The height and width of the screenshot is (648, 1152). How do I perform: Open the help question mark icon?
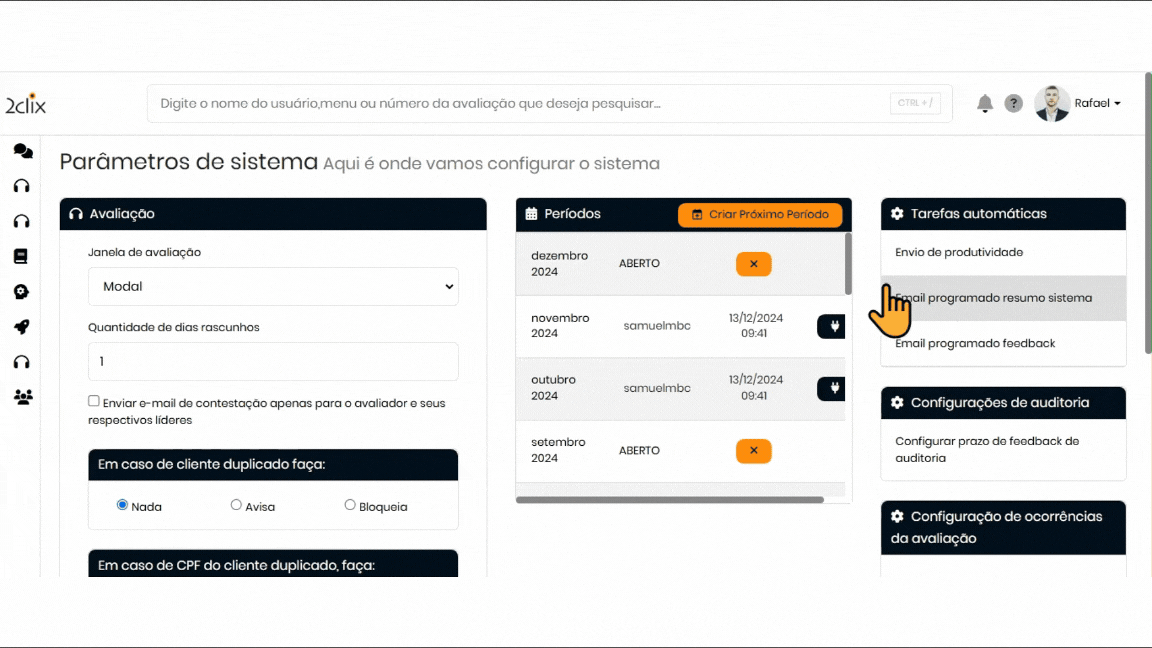coord(1013,103)
